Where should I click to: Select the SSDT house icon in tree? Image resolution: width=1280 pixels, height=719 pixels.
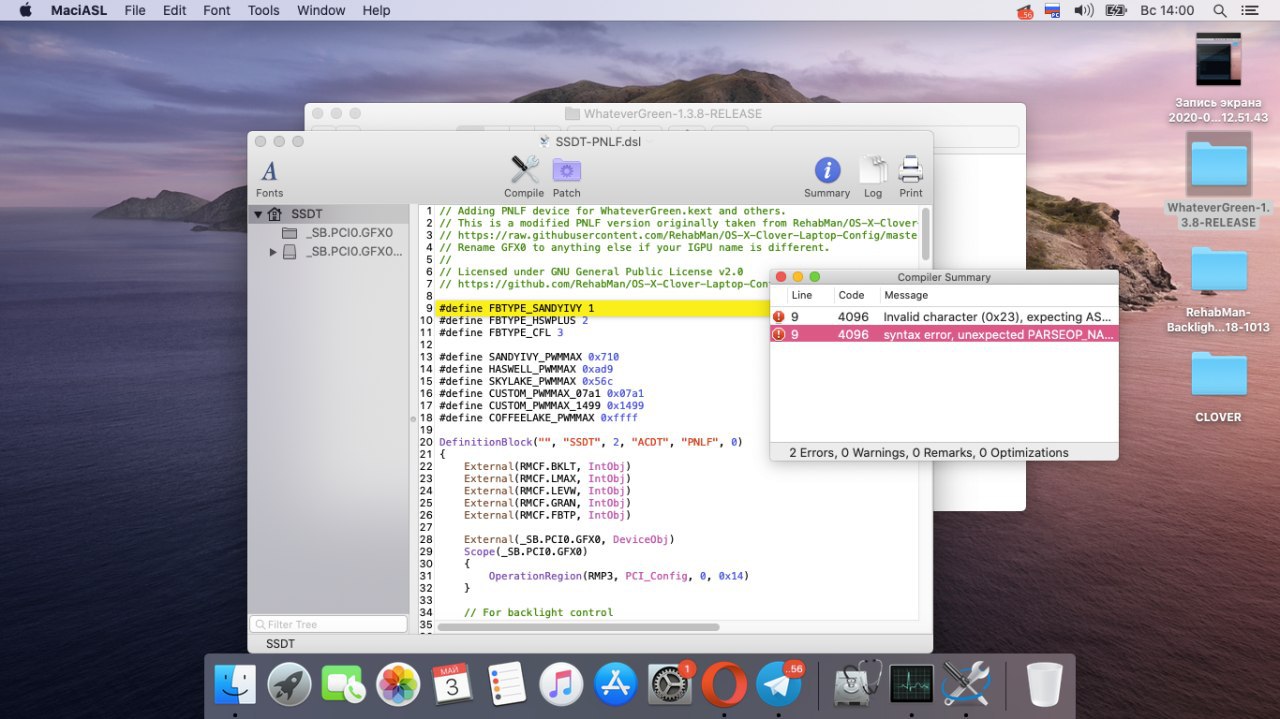point(275,214)
